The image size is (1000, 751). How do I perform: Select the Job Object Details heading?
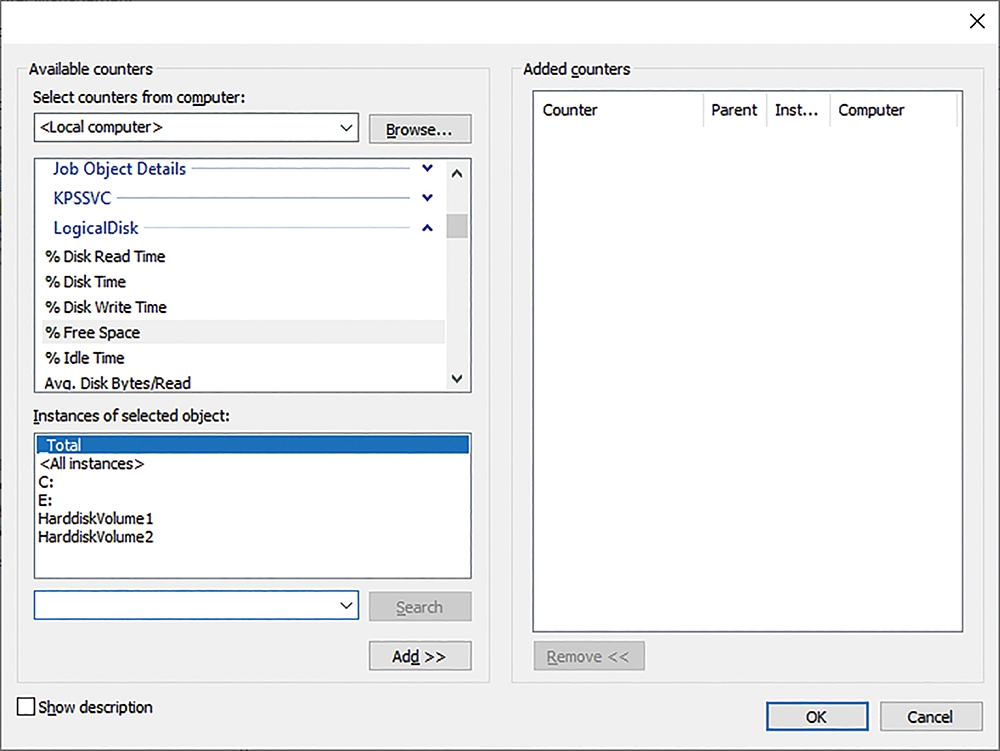tap(119, 169)
